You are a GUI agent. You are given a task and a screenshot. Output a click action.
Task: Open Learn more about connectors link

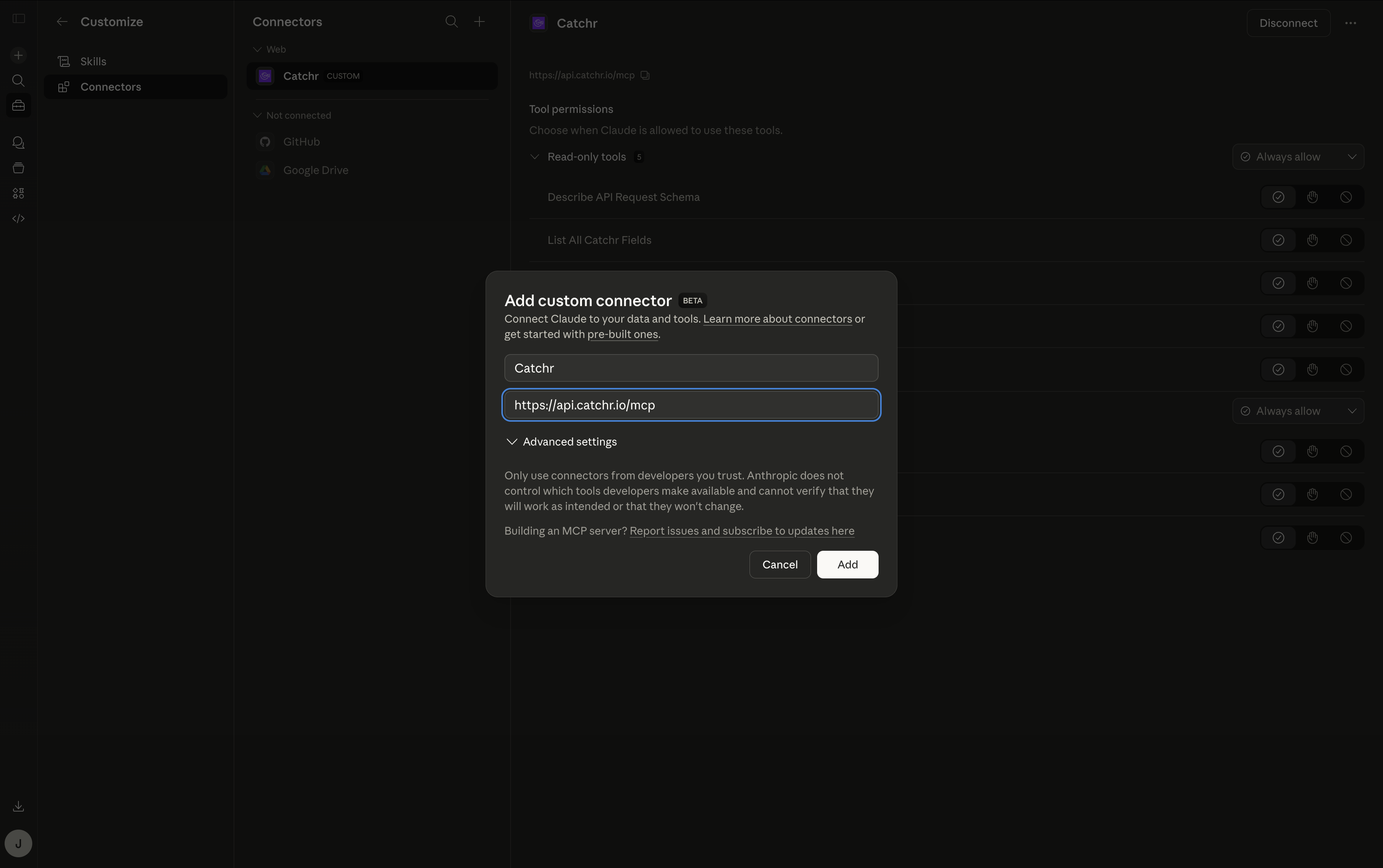[x=777, y=319]
